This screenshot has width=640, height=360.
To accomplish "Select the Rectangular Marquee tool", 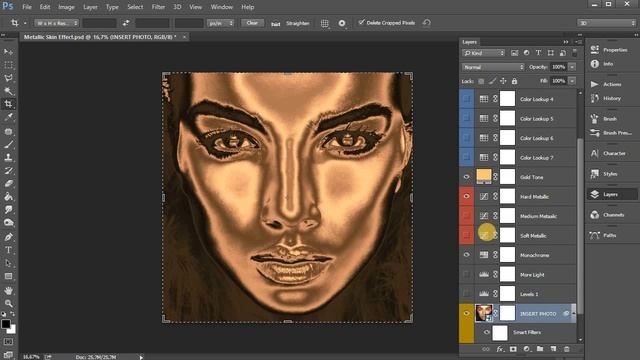I will [8, 65].
